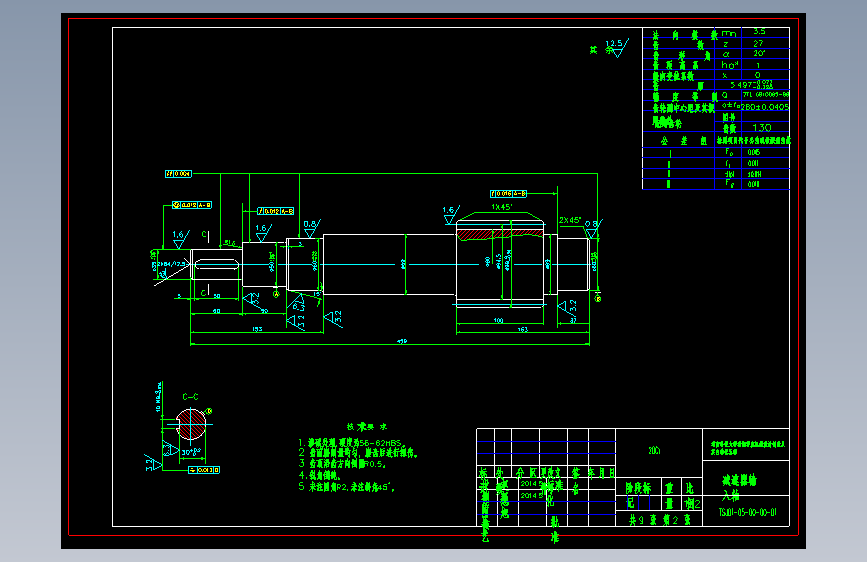Select the 2X45° chamfer annotation
The height and width of the screenshot is (562, 867).
[570, 220]
